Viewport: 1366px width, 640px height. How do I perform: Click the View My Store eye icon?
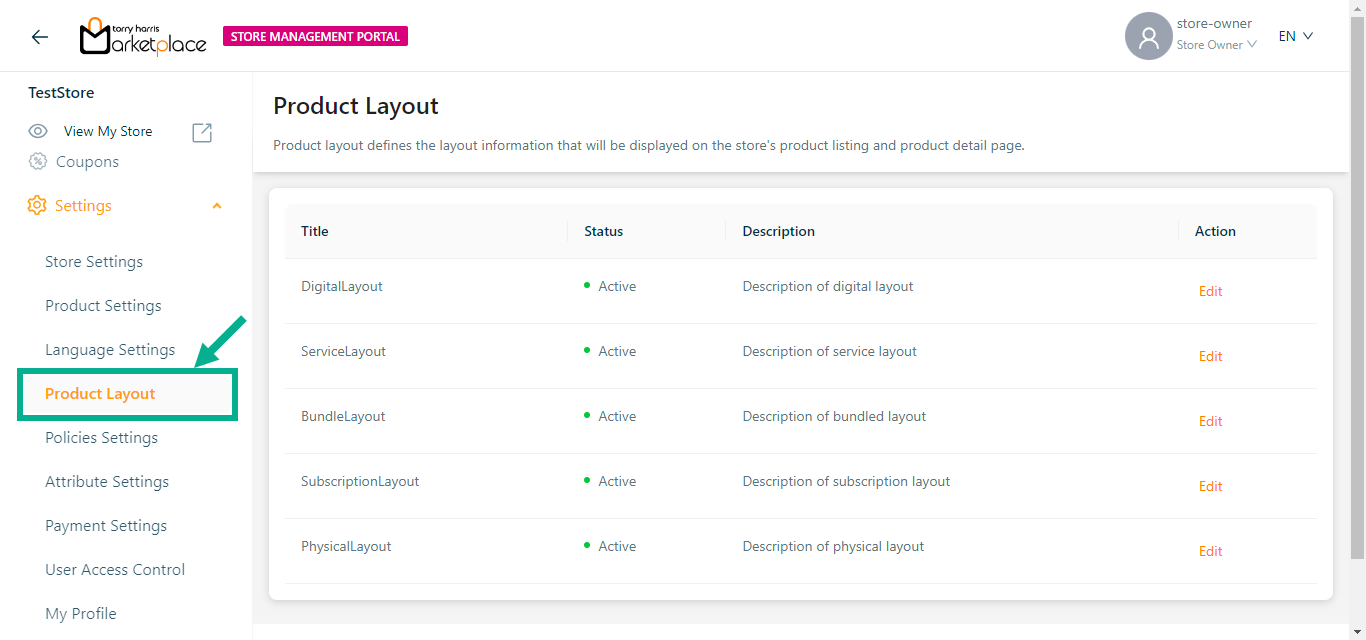click(x=38, y=131)
